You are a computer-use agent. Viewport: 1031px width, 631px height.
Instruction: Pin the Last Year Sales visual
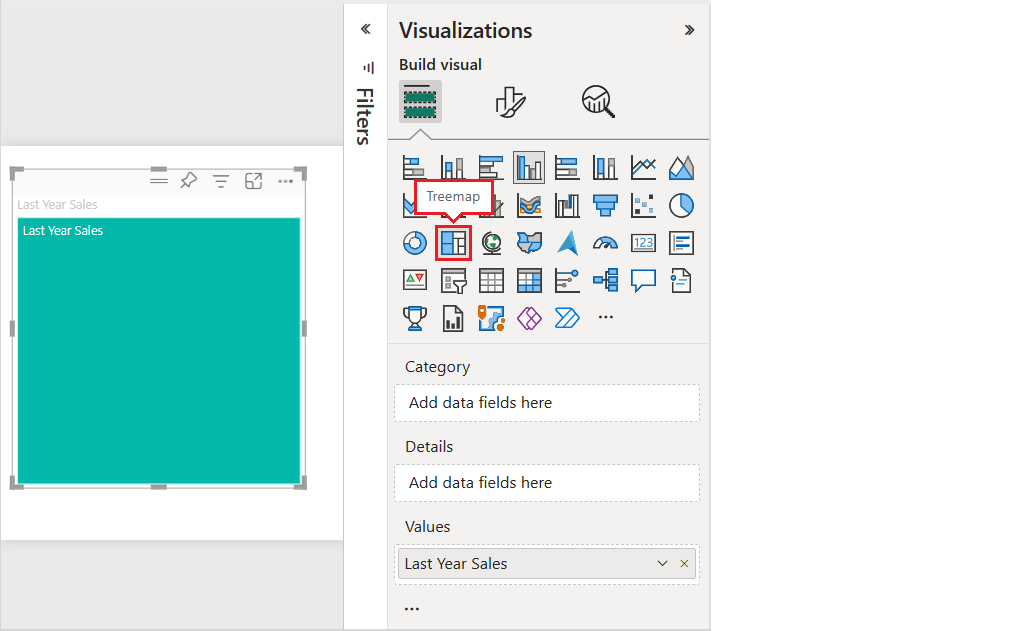[188, 179]
